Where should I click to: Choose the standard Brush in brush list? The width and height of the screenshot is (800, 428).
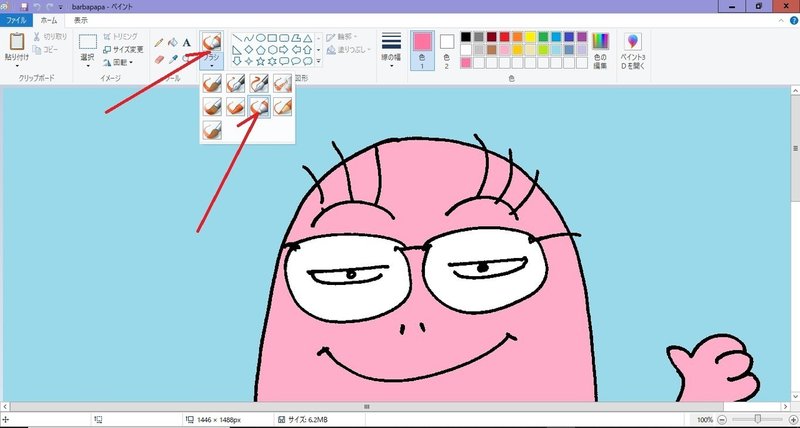pos(212,83)
